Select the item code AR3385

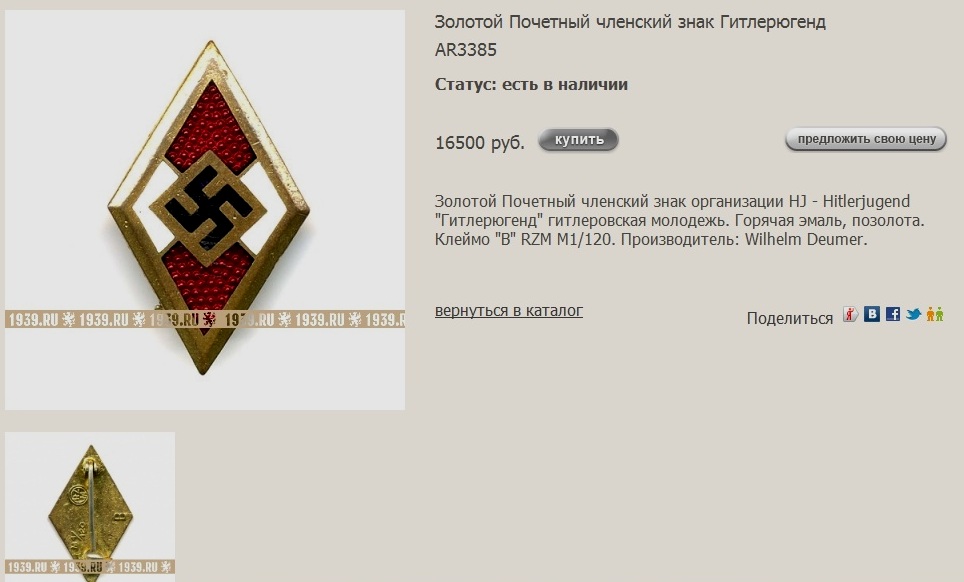pos(465,50)
